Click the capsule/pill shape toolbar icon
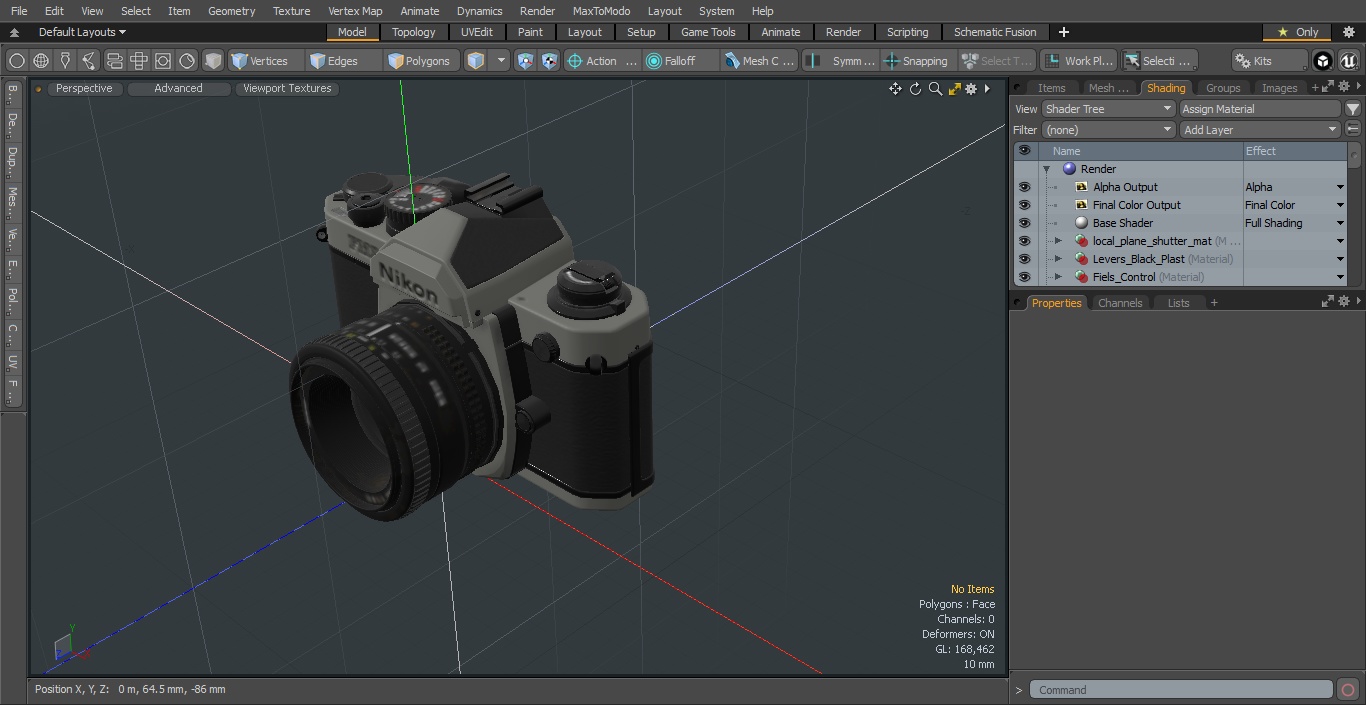The image size is (1366, 705). click(x=114, y=61)
